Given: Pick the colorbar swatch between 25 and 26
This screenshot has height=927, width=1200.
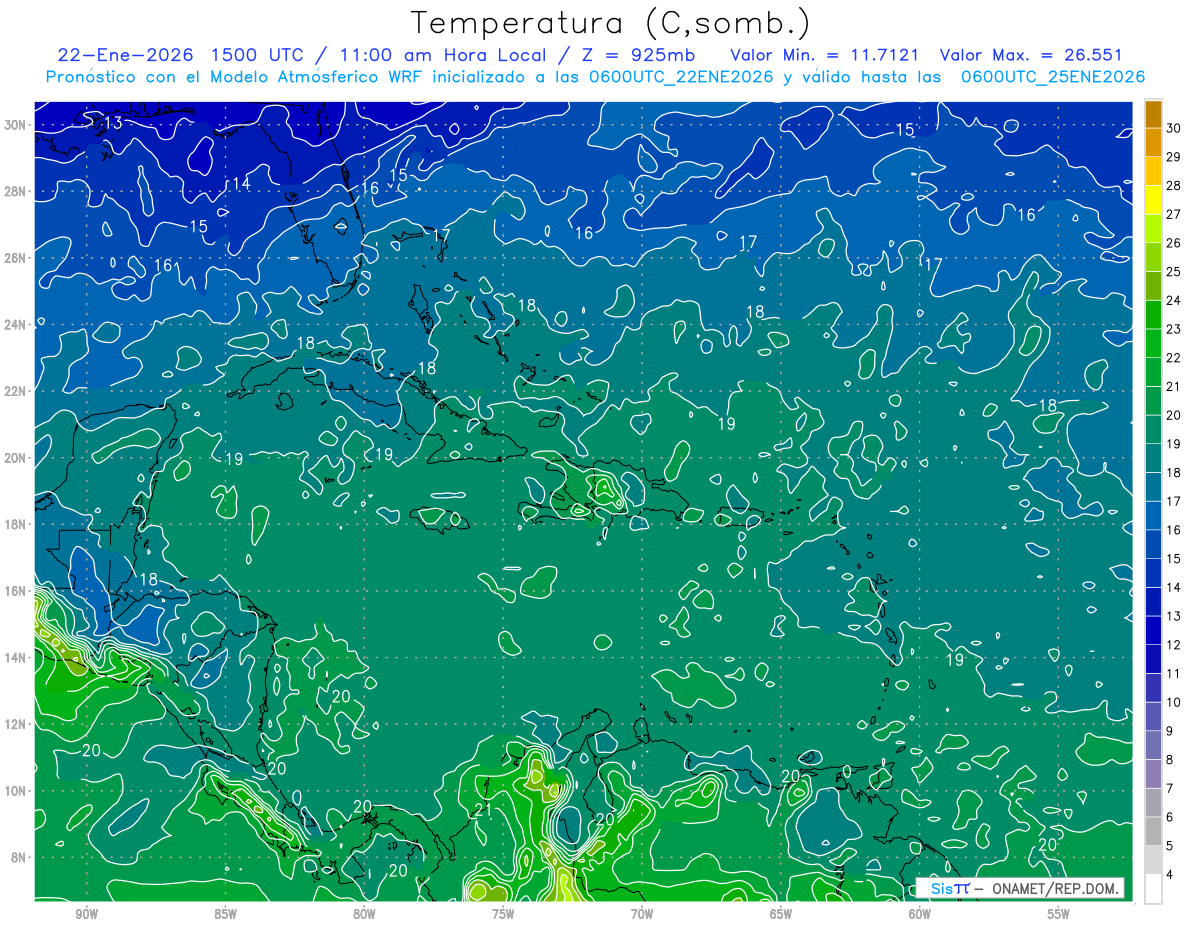Looking at the screenshot, I should tap(1153, 257).
